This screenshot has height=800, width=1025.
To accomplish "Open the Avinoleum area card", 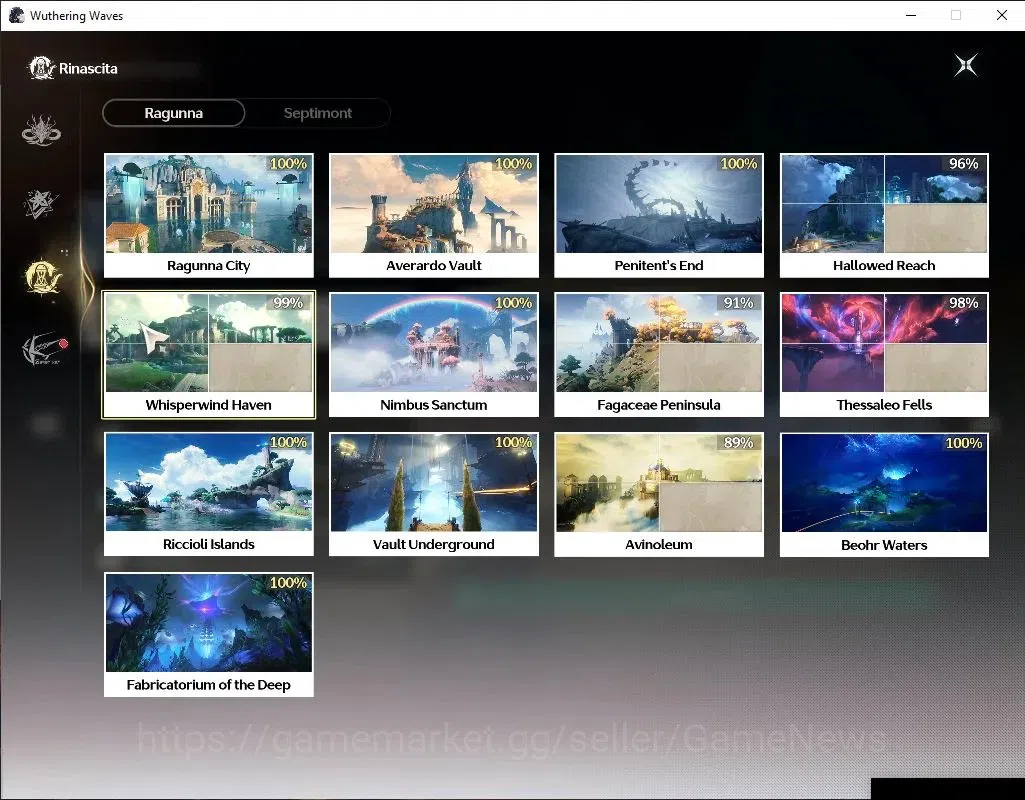I will (x=659, y=494).
